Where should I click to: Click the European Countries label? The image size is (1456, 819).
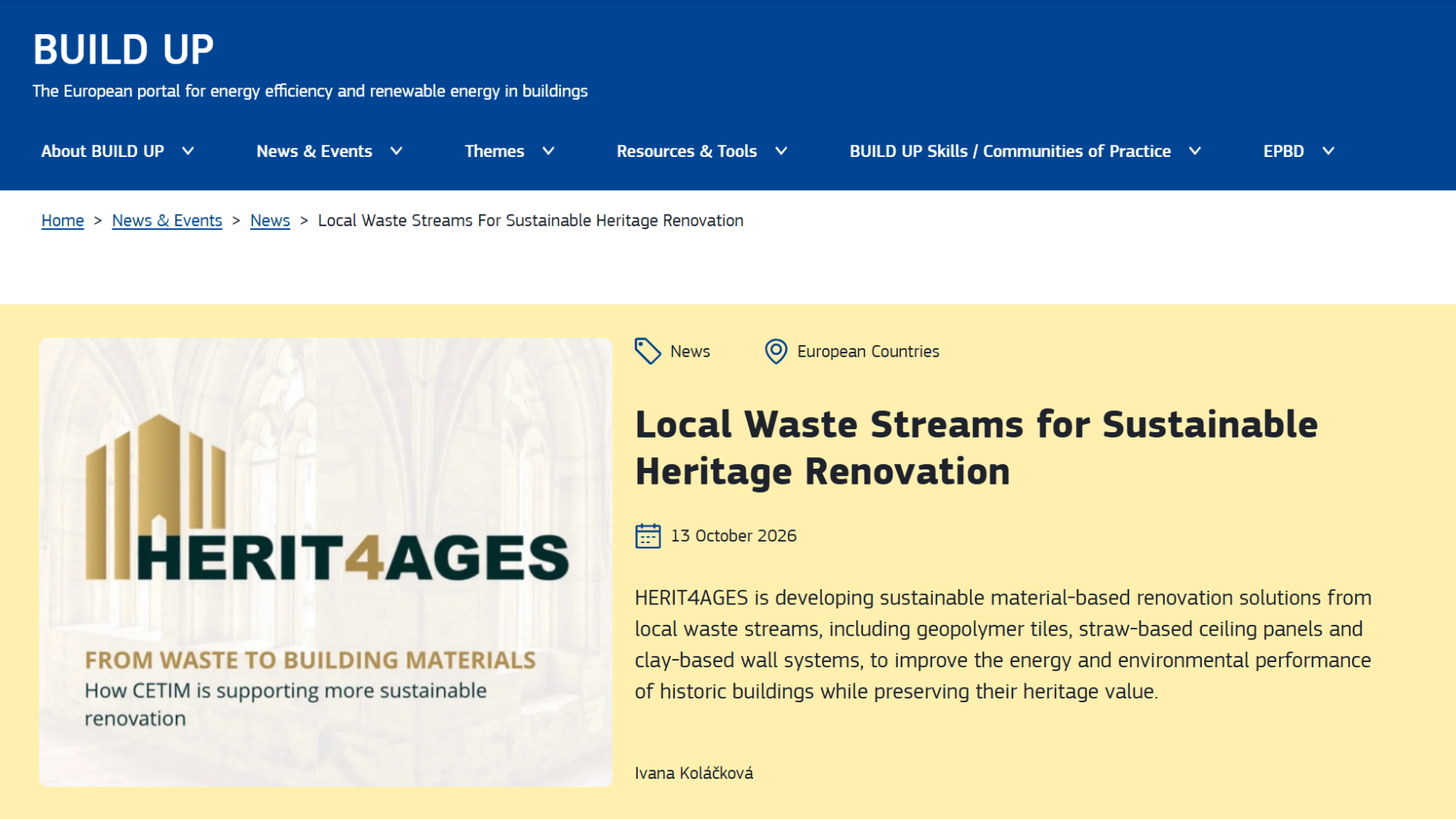tap(868, 351)
